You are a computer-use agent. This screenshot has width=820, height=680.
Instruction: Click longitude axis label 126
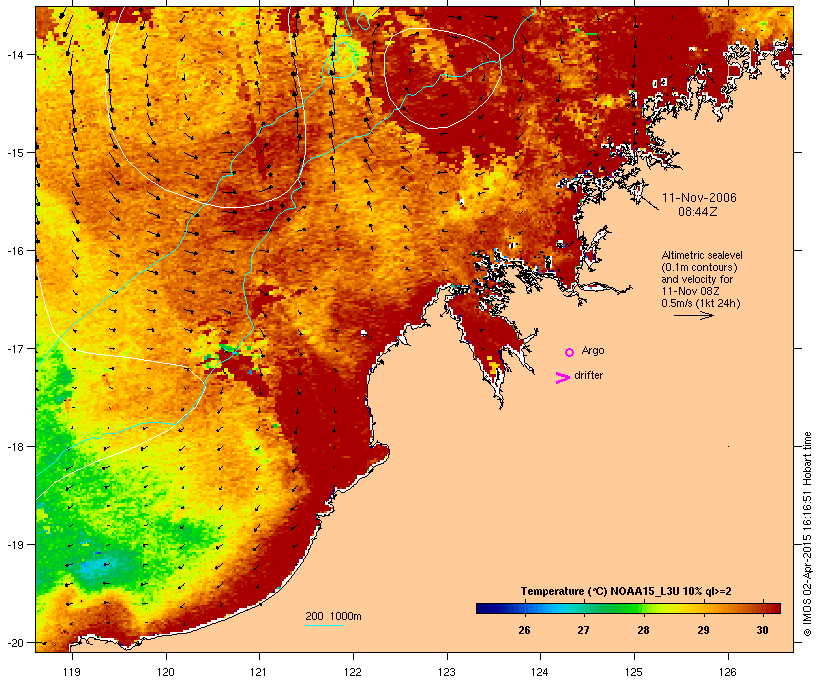coord(727,672)
